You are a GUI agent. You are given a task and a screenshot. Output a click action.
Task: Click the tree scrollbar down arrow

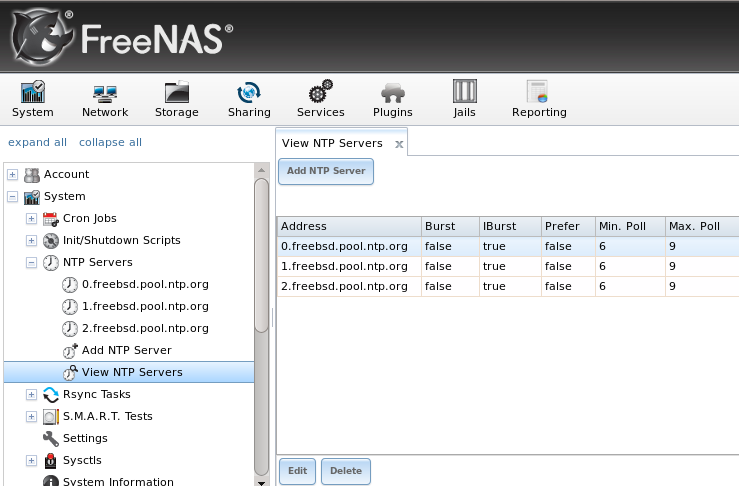262,482
